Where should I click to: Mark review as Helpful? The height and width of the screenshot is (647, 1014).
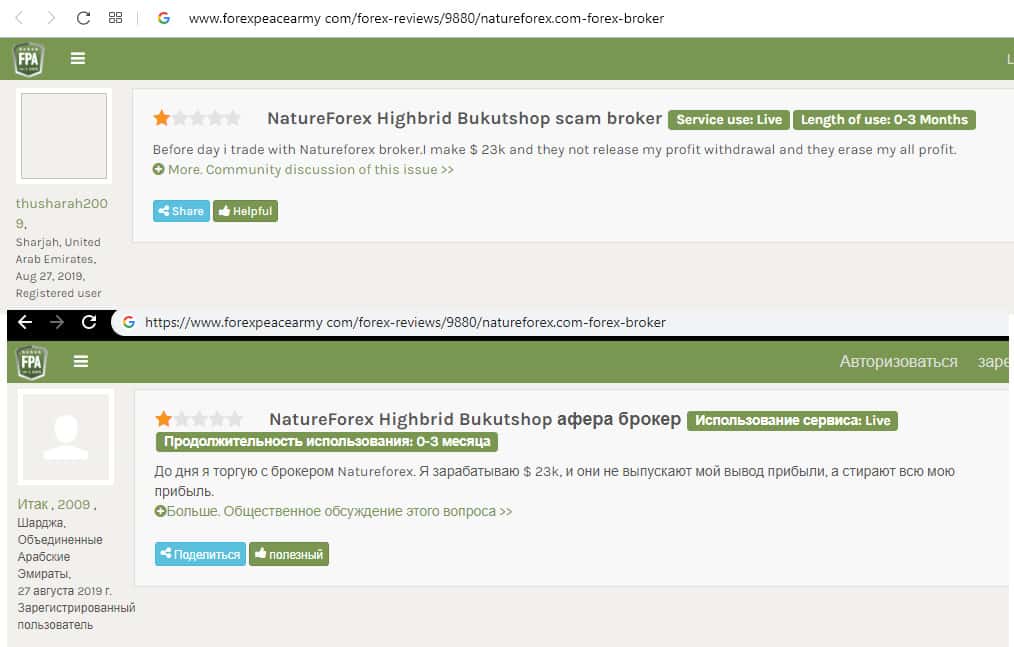click(245, 211)
